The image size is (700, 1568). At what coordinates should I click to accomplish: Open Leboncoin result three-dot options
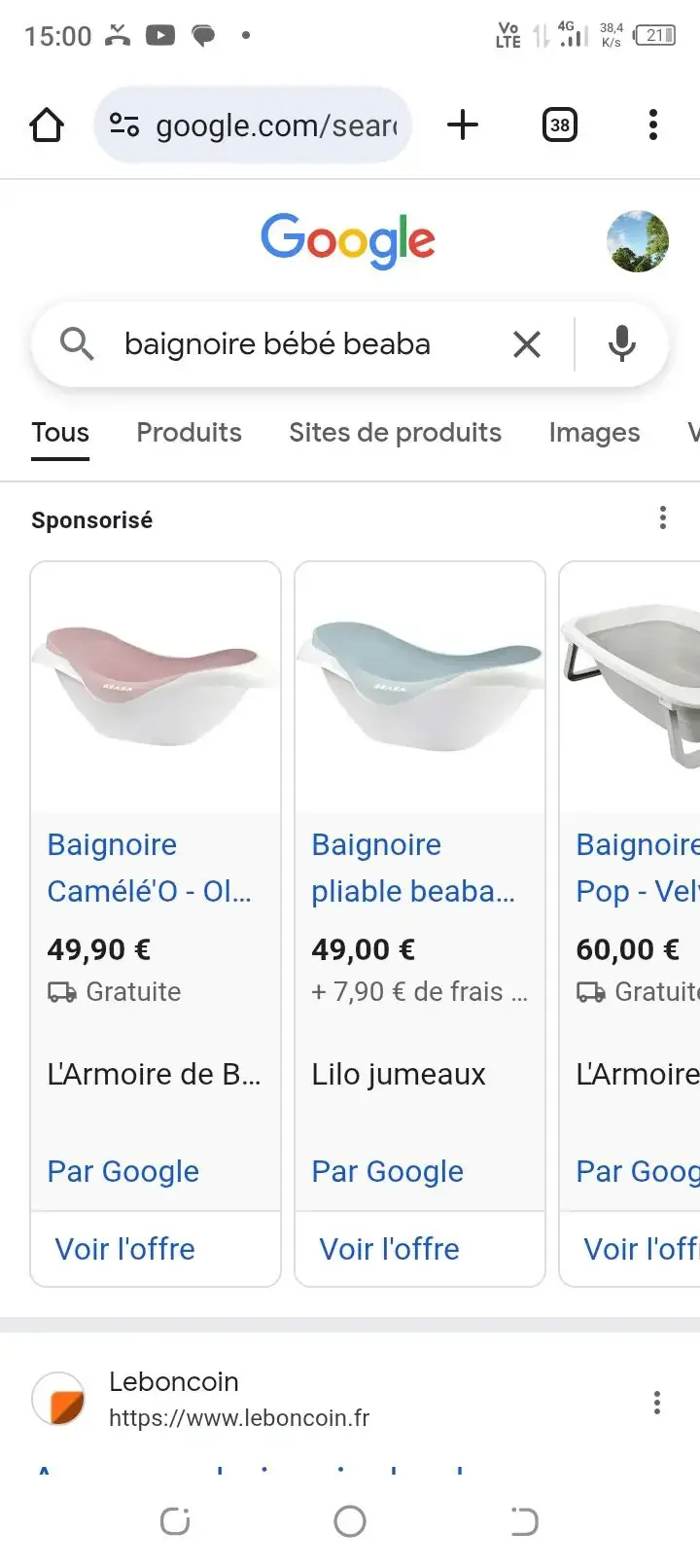coord(657,1402)
